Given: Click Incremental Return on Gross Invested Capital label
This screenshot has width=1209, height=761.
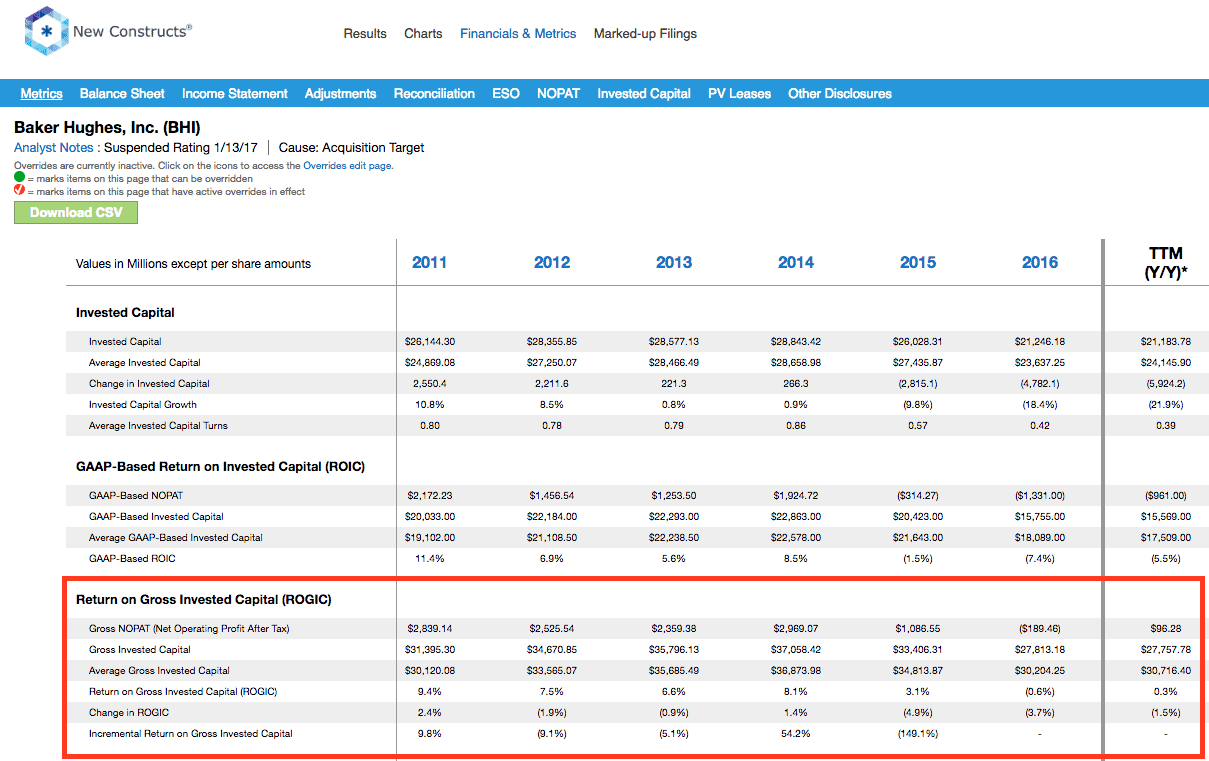Looking at the screenshot, I should point(190,734).
